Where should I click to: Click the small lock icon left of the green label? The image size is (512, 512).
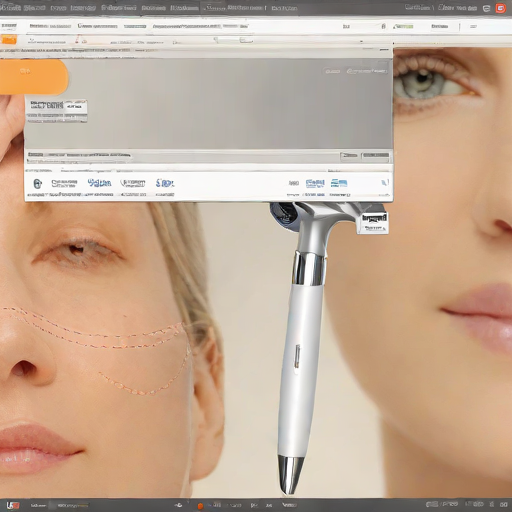383,26
